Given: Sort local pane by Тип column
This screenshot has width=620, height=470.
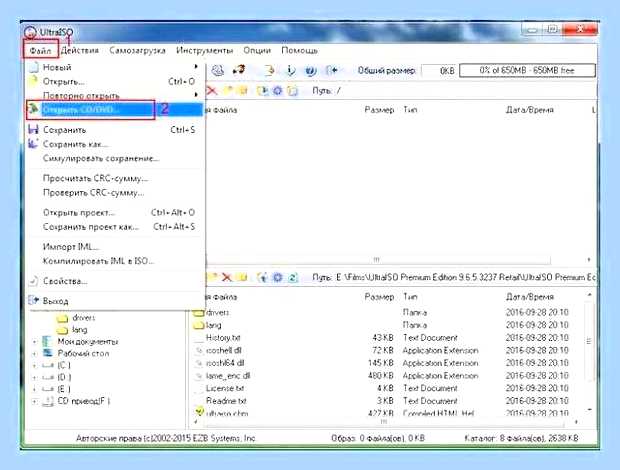Looking at the screenshot, I should tap(410, 296).
